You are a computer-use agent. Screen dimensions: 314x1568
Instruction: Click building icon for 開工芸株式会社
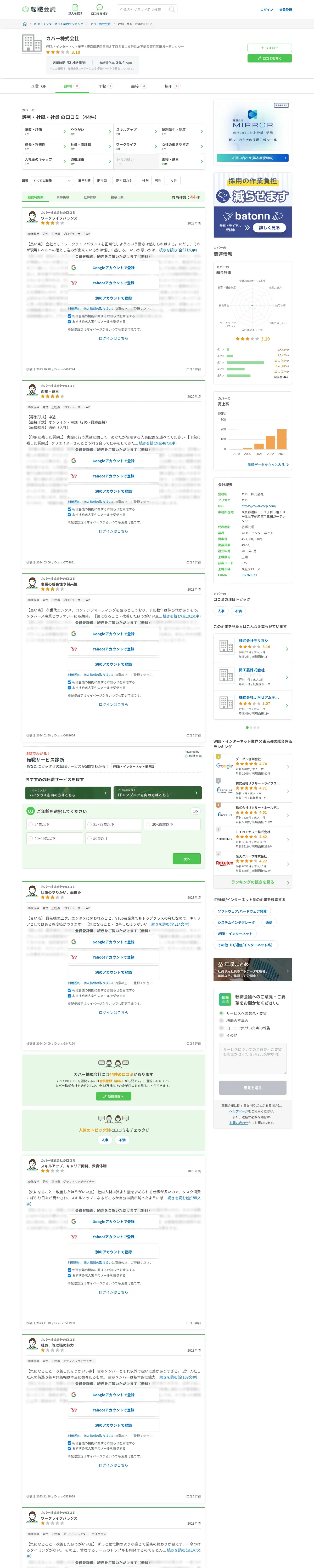point(226,675)
